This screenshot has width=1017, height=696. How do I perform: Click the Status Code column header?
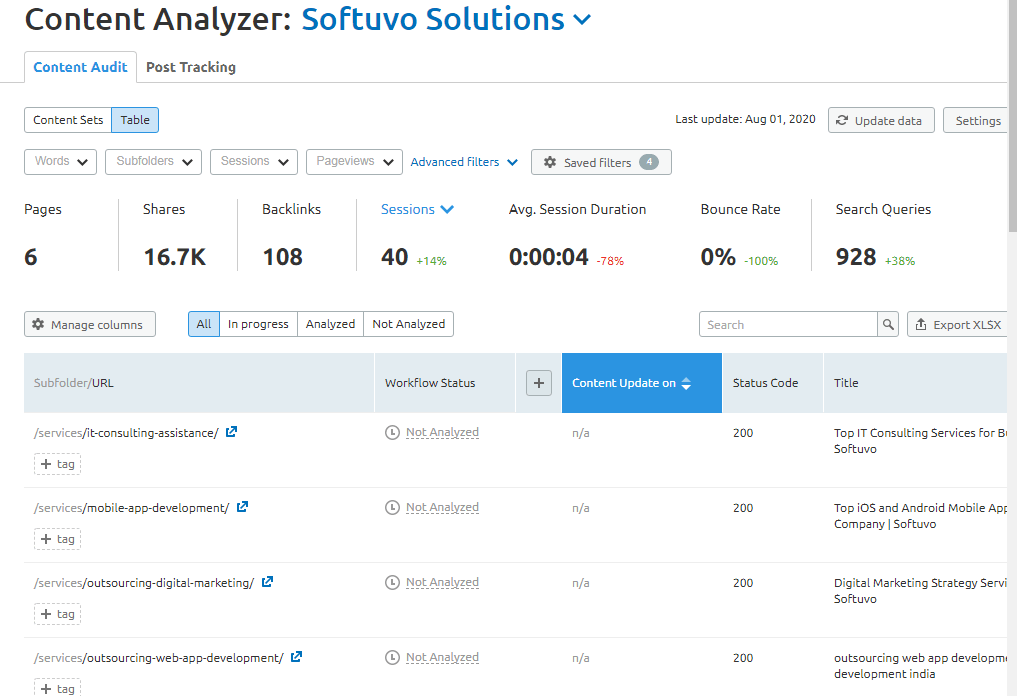pyautogui.click(x=772, y=383)
